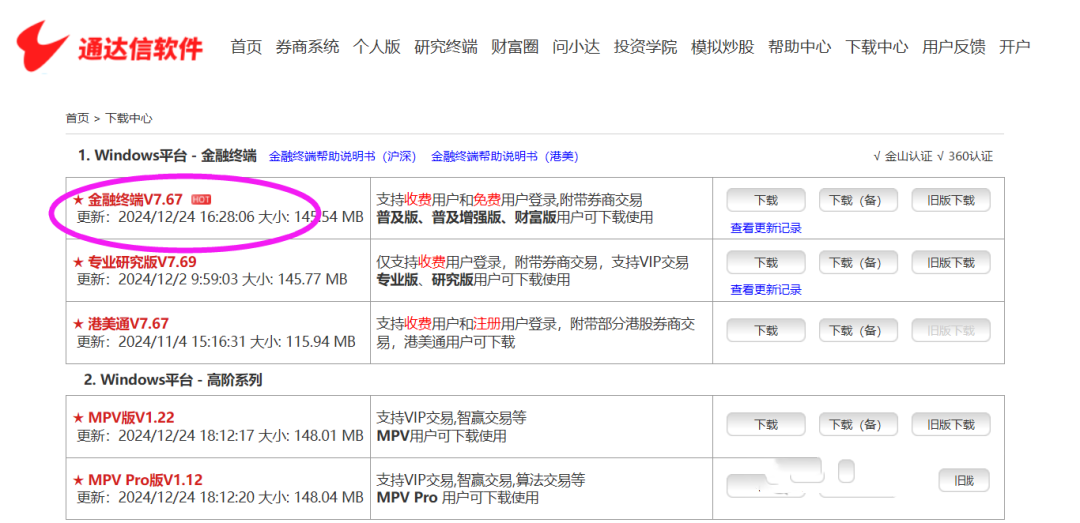Select 下载中心 in the top navigation
1080x523 pixels.
tap(877, 47)
